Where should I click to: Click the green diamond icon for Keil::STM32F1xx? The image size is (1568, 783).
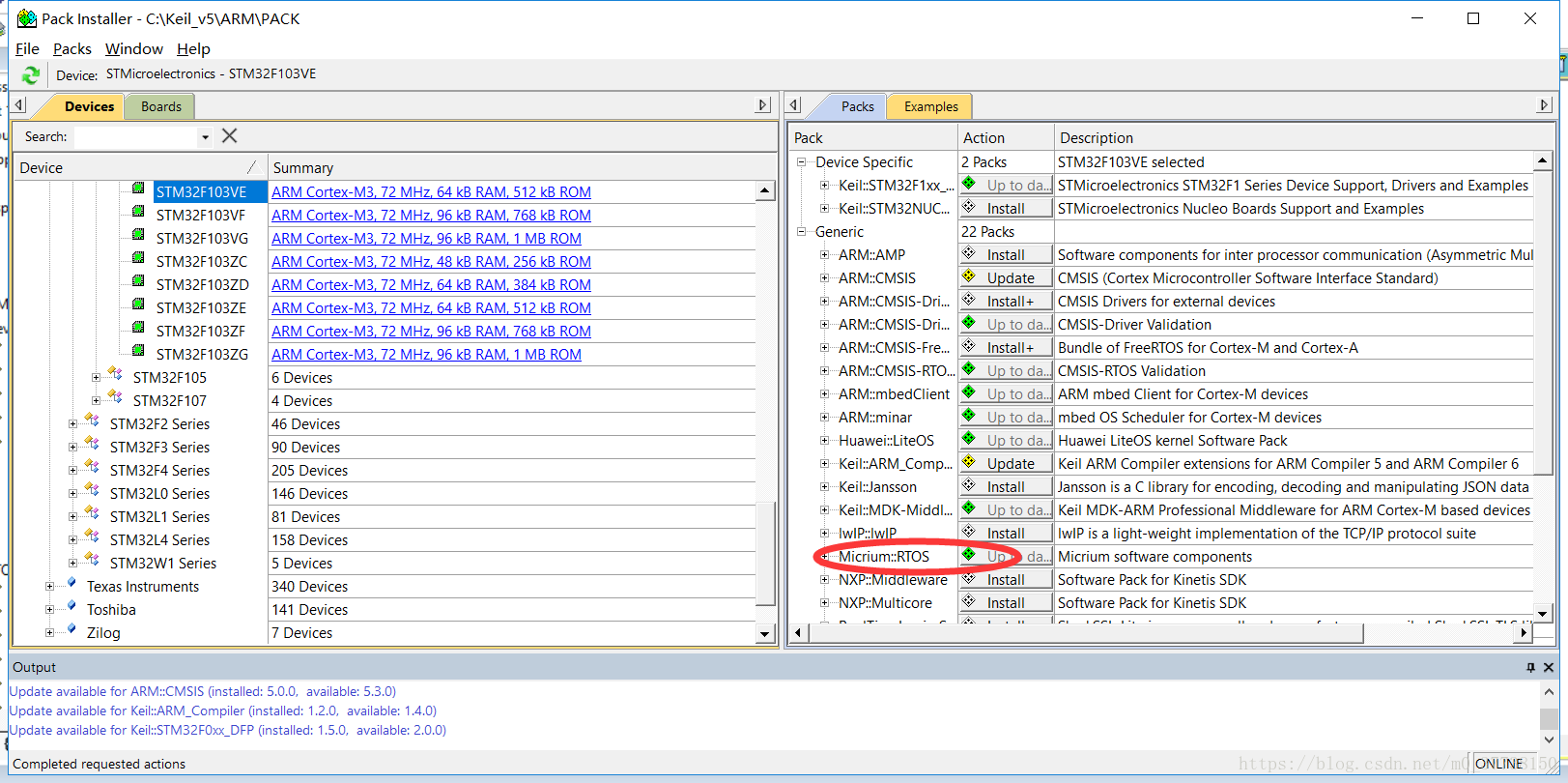click(969, 184)
